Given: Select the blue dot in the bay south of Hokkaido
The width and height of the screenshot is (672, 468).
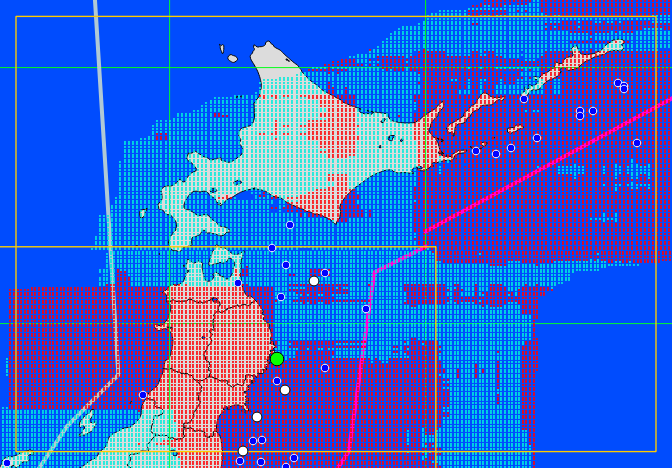Looking at the screenshot, I should 290,225.
